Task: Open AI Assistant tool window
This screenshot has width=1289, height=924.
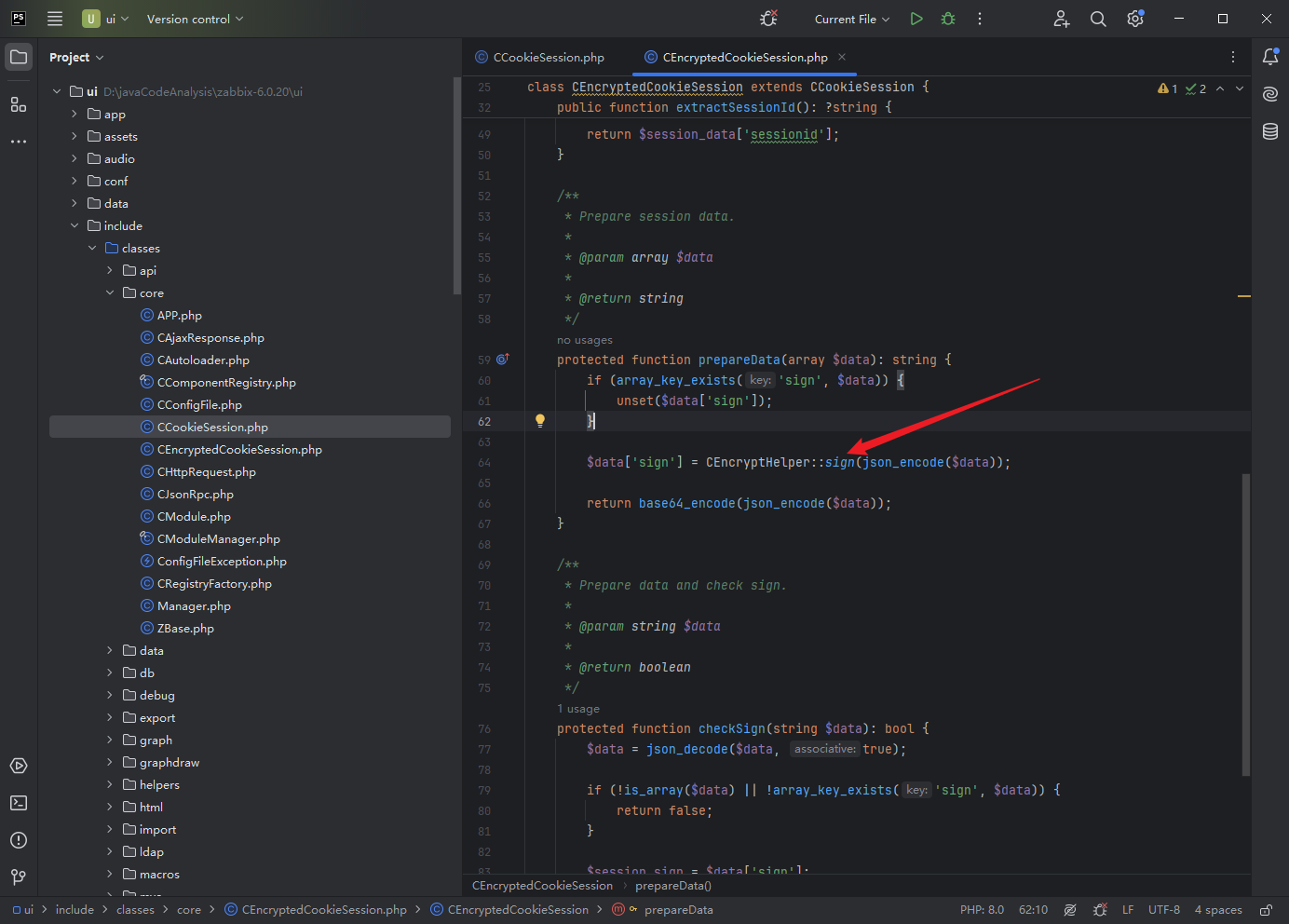Action: (x=1270, y=94)
